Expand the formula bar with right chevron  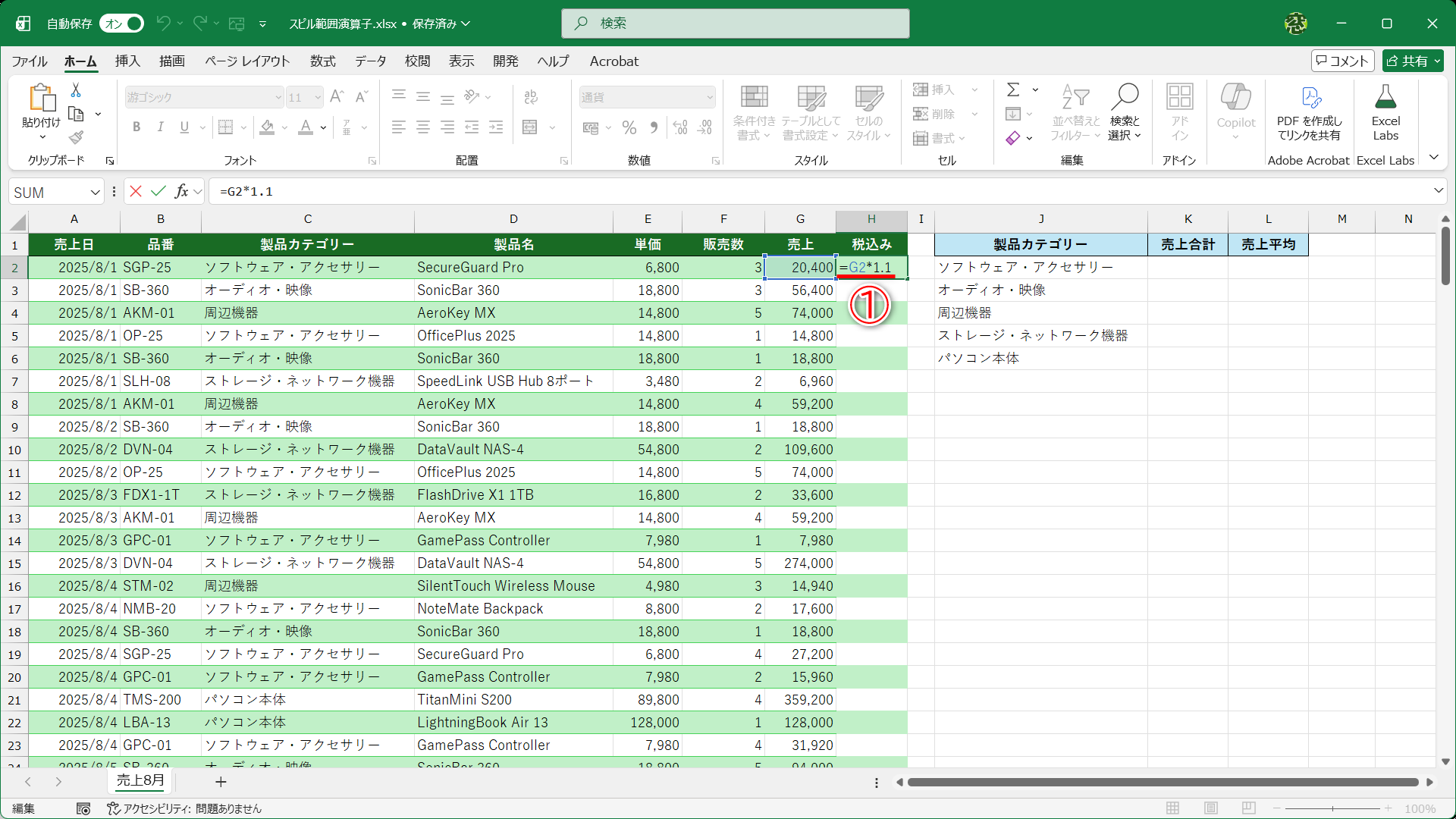(x=1438, y=191)
